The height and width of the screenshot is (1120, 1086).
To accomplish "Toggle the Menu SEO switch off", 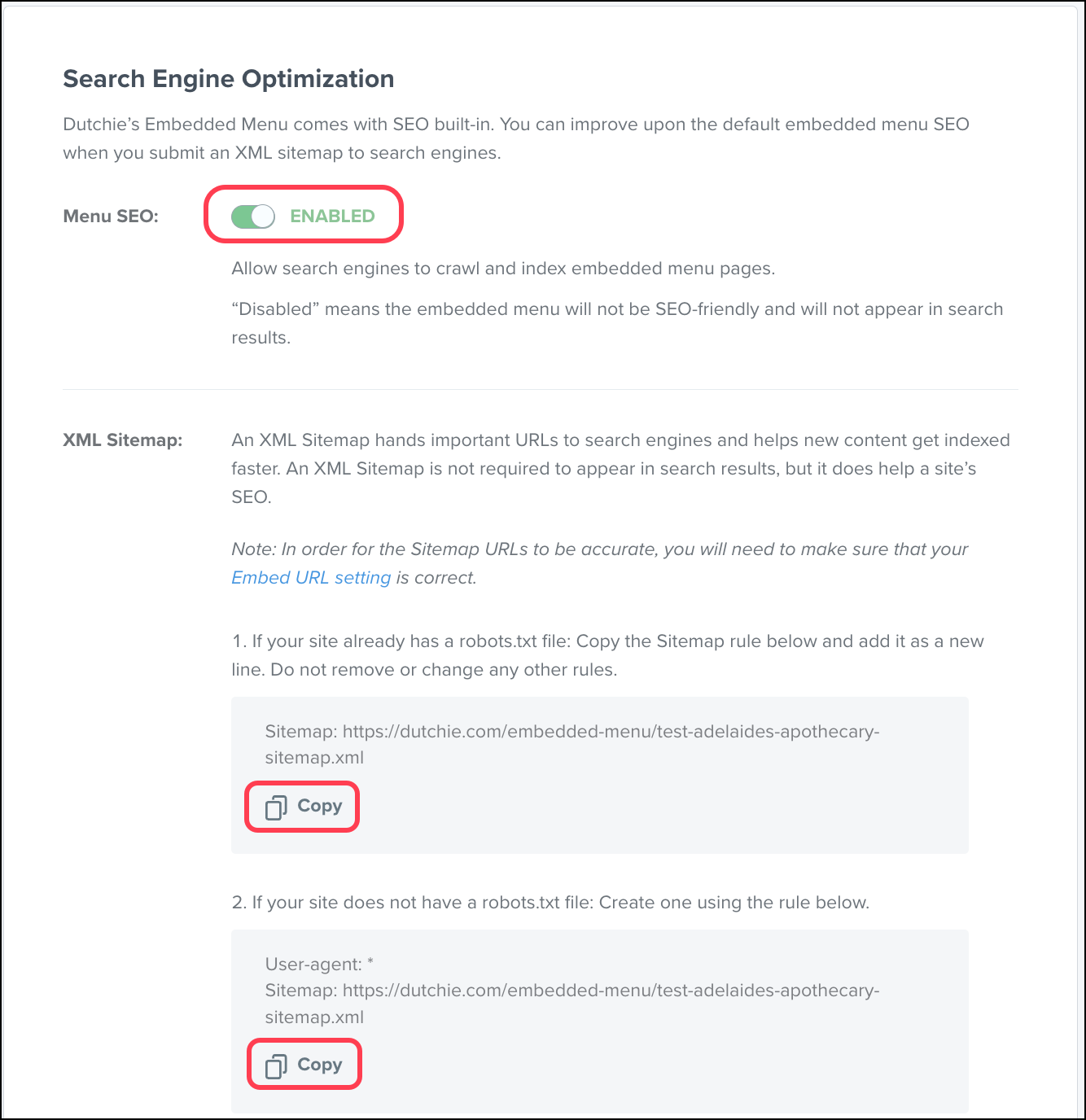I will click(253, 216).
